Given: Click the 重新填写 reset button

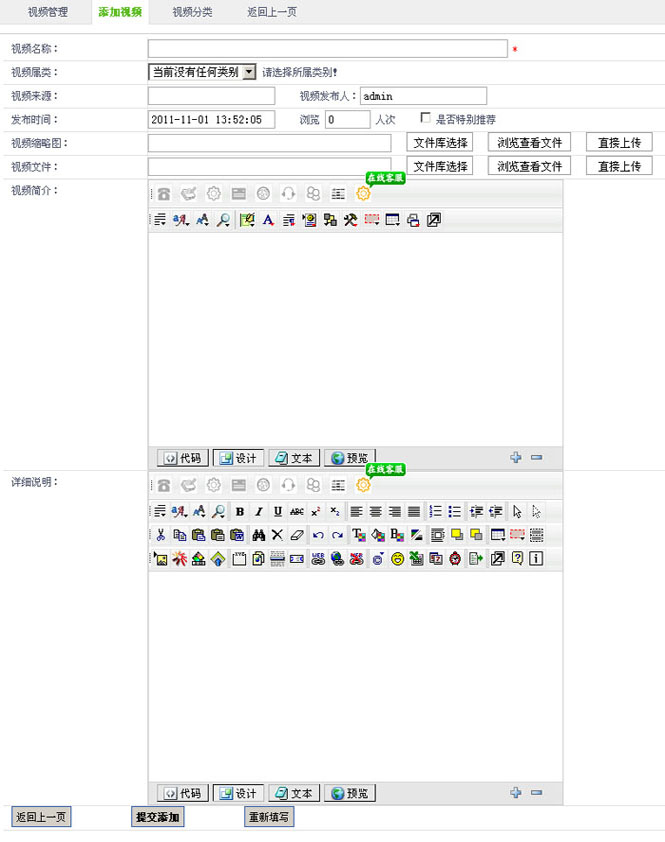Looking at the screenshot, I should point(269,817).
